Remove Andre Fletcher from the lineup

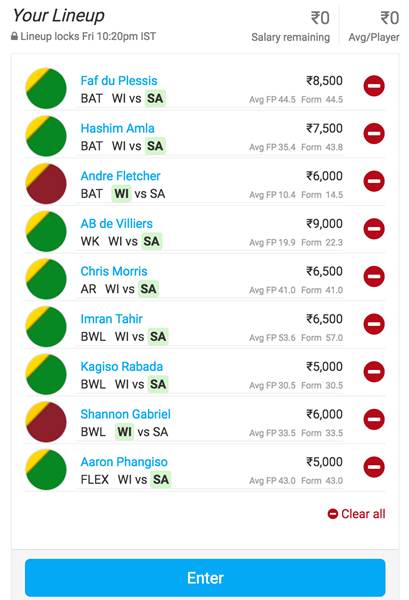374,181
